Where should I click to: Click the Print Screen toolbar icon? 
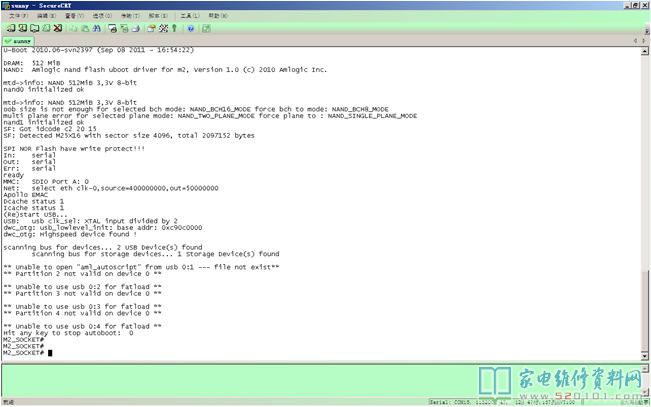pos(113,28)
